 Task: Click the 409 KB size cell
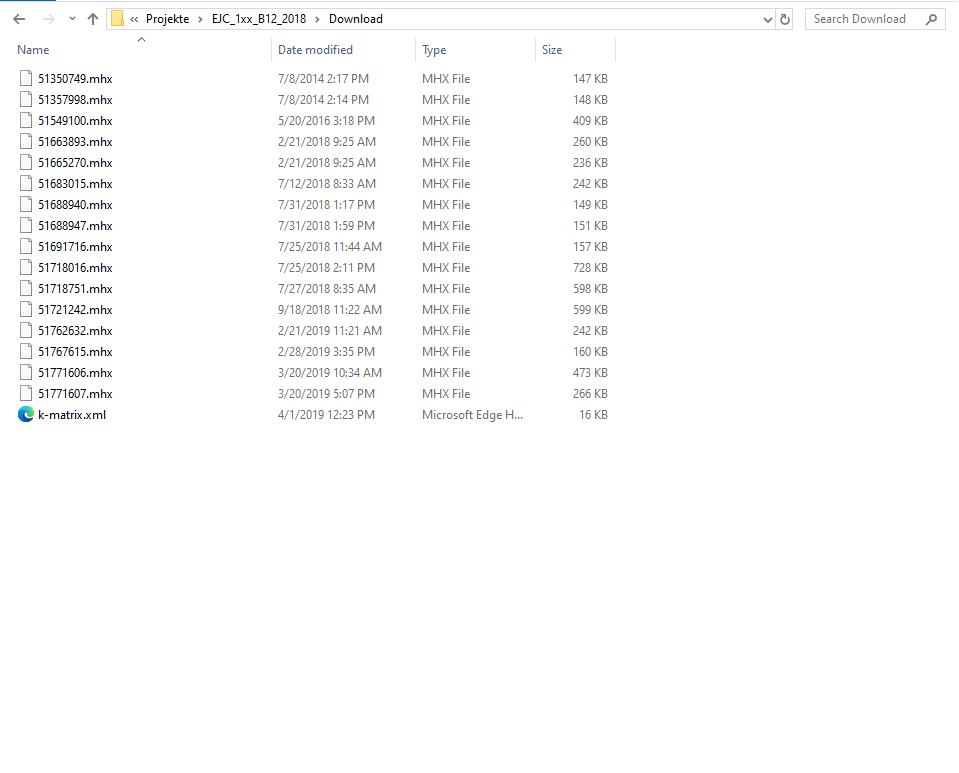click(590, 120)
